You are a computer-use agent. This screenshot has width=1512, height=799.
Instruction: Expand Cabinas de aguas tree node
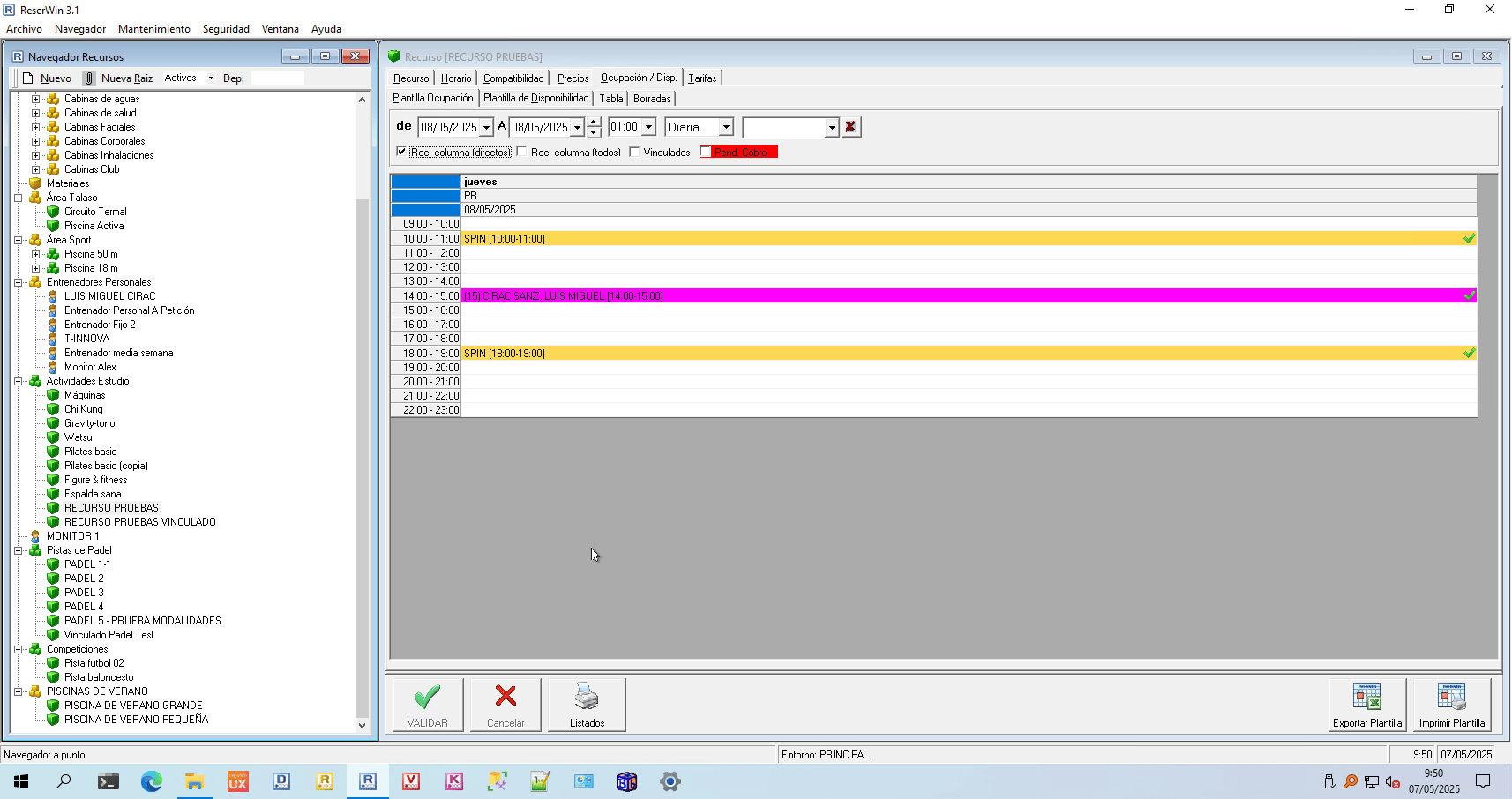pyautogui.click(x=35, y=99)
